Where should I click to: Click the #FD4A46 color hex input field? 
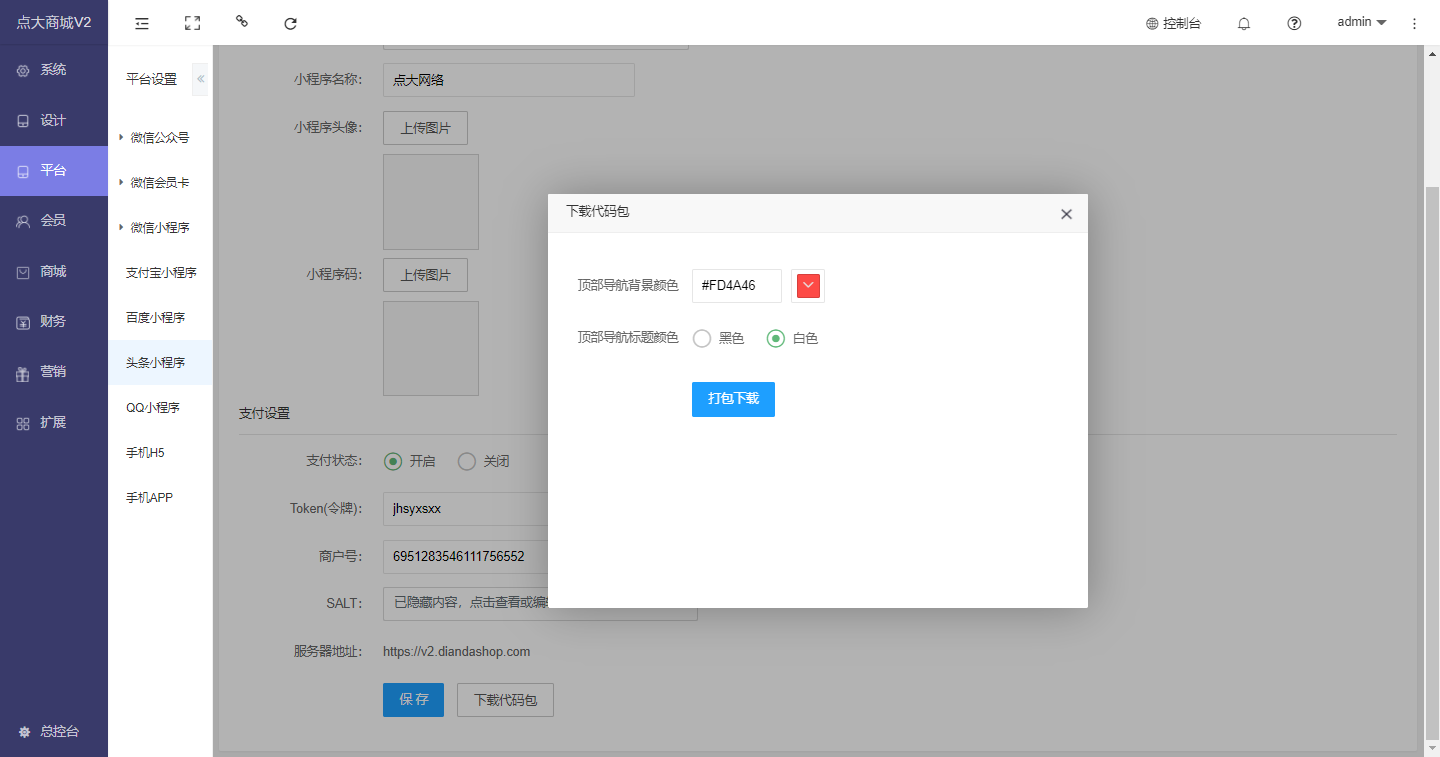tap(736, 286)
